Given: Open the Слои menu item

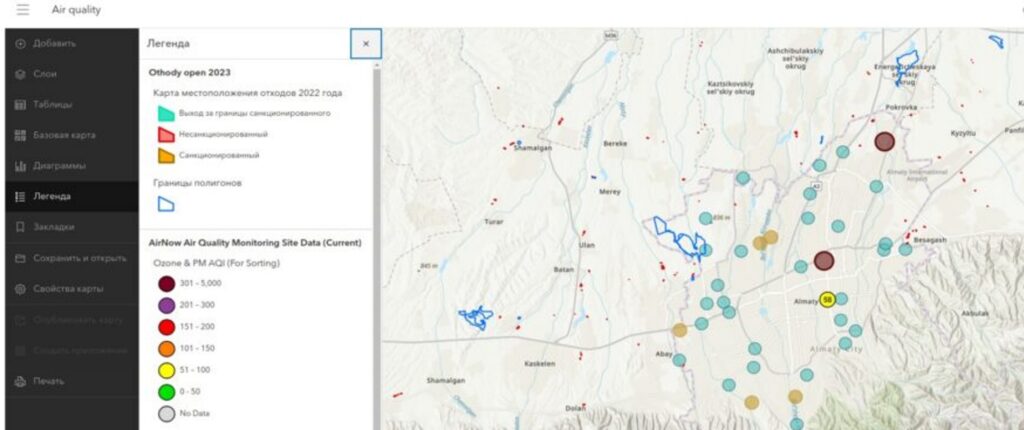Looking at the screenshot, I should [x=72, y=74].
